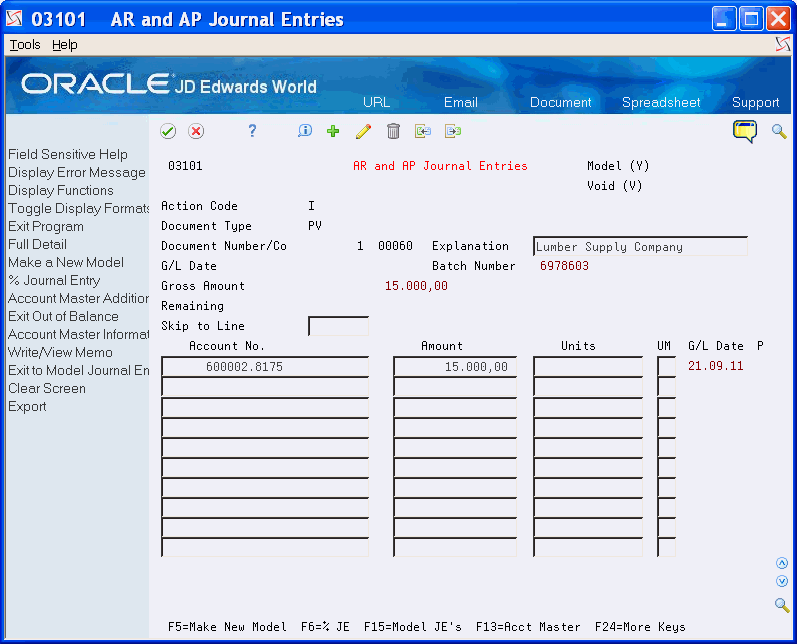Select Account Master Addition option
The width and height of the screenshot is (797, 644).
(78, 298)
